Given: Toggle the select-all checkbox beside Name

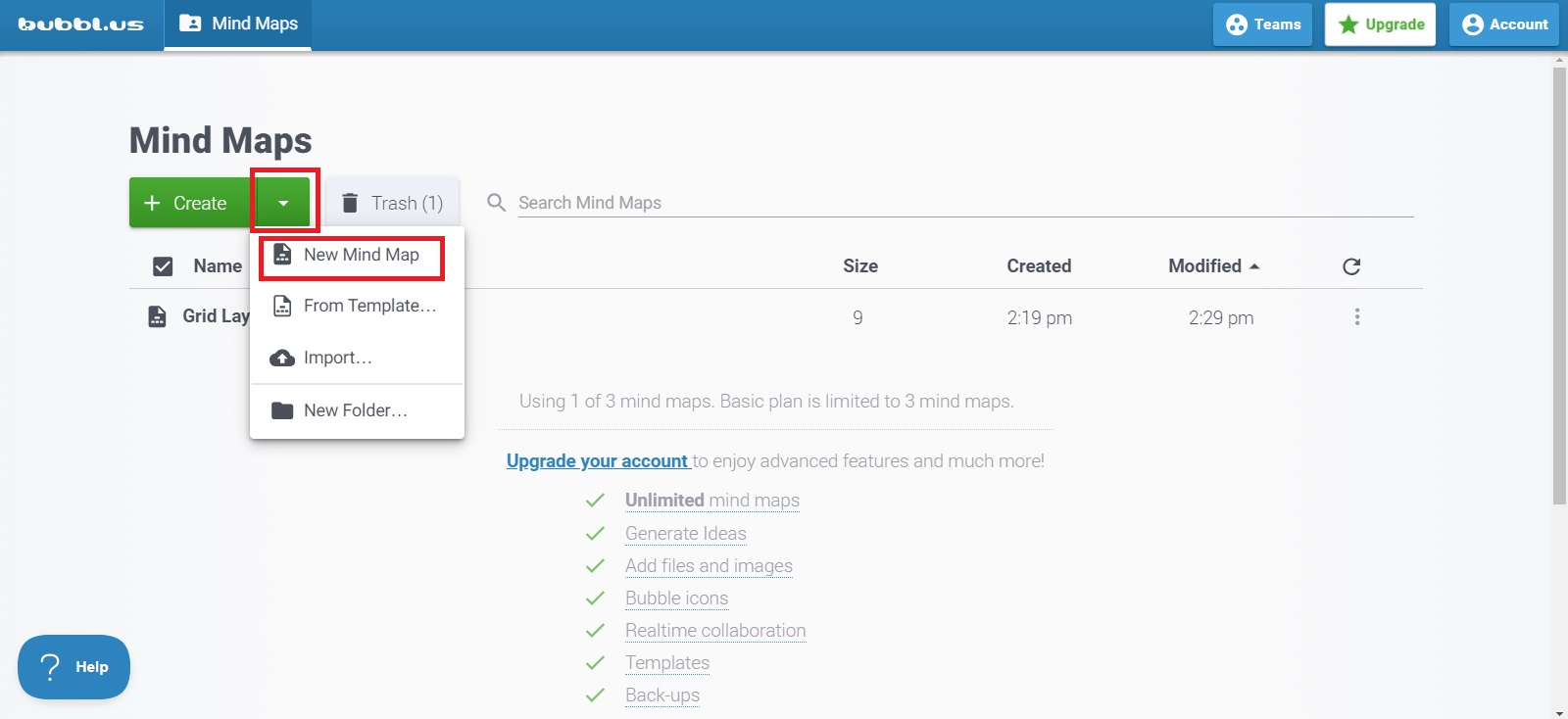Looking at the screenshot, I should click(163, 266).
